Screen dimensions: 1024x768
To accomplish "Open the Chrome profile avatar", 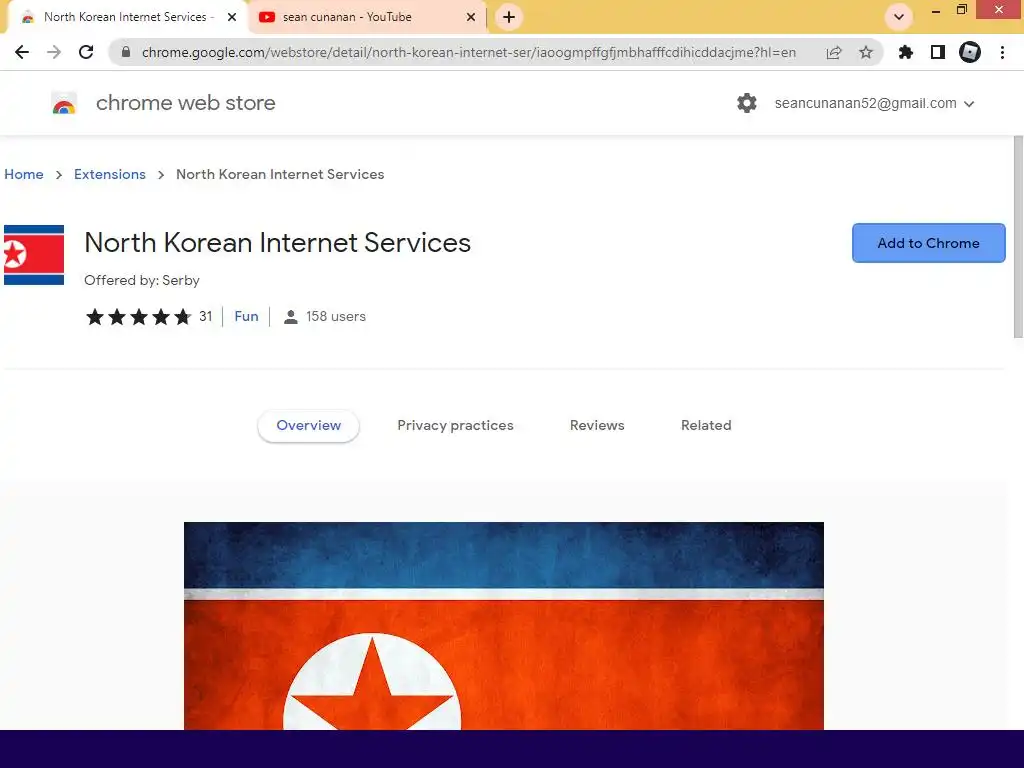I will 970,52.
